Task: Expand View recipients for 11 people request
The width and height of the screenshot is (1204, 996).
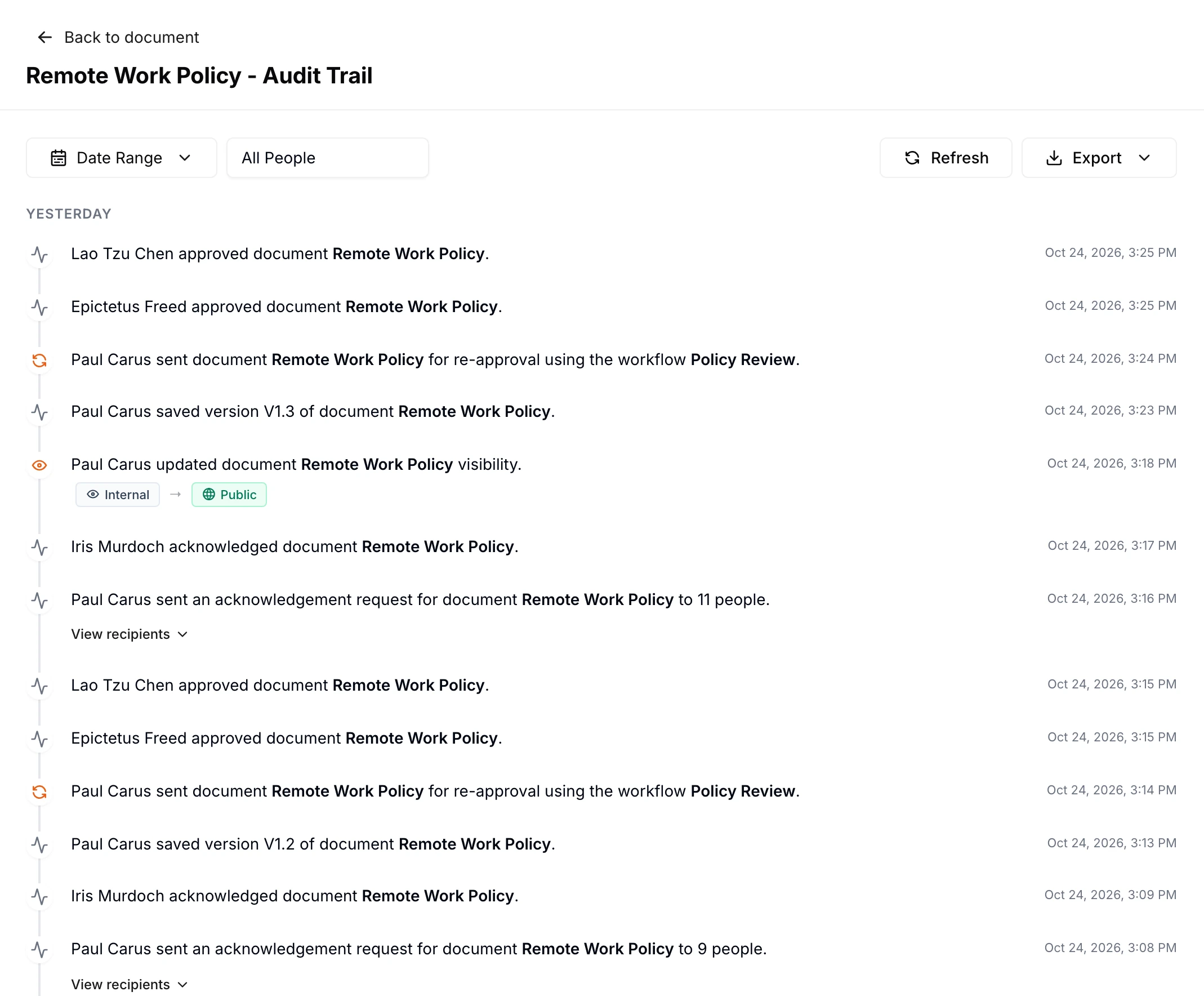Action: pyautogui.click(x=130, y=634)
